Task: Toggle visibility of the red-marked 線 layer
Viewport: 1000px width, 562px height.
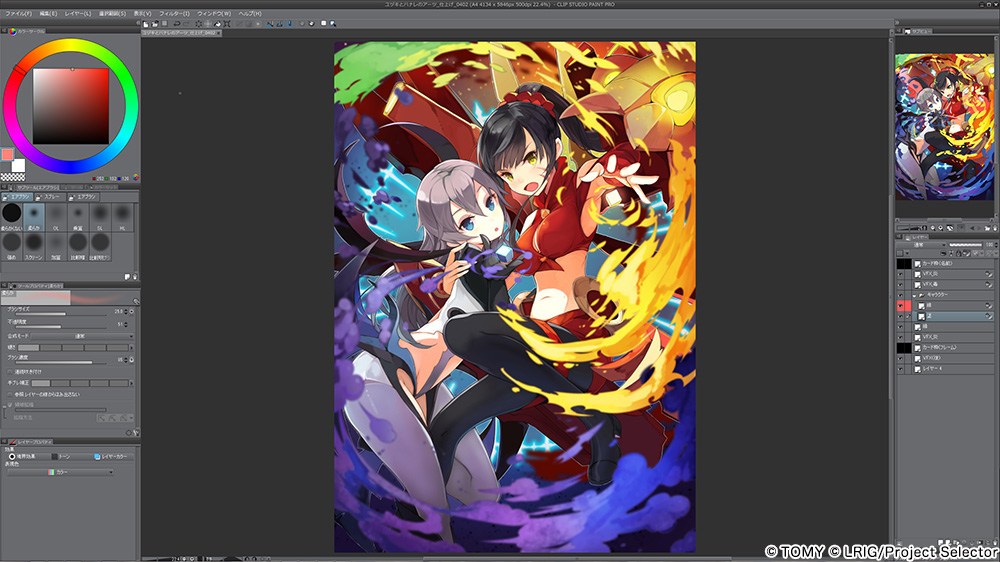Action: [x=900, y=306]
